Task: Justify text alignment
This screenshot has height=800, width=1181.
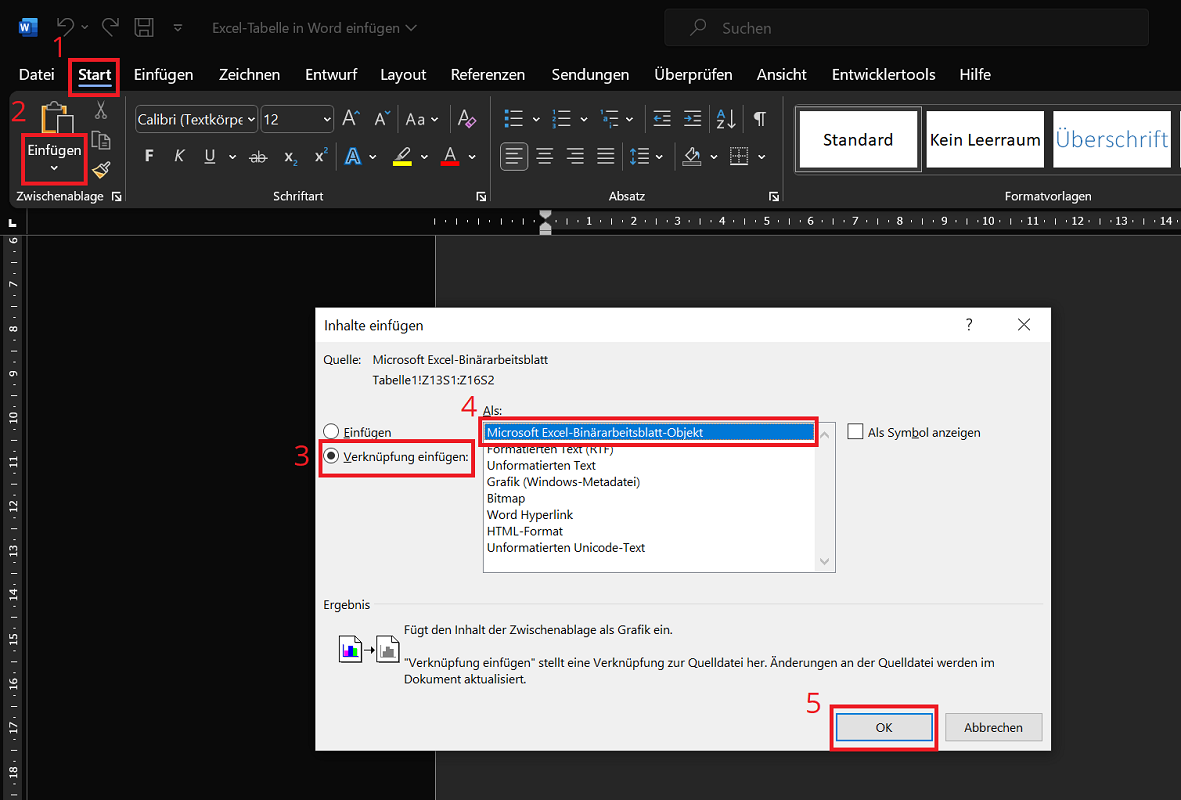Action: pos(606,157)
